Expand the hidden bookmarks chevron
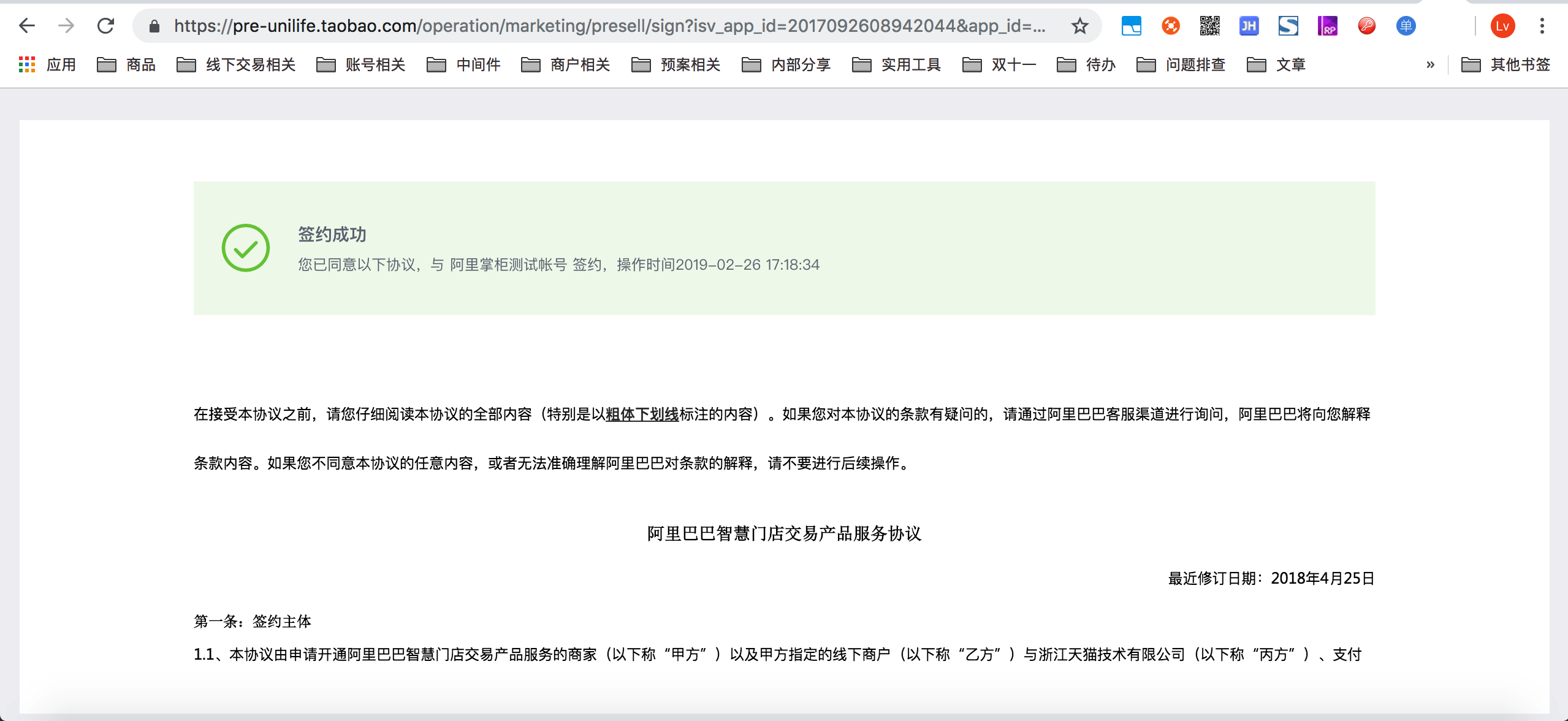Viewport: 1568px width, 721px height. click(1430, 65)
